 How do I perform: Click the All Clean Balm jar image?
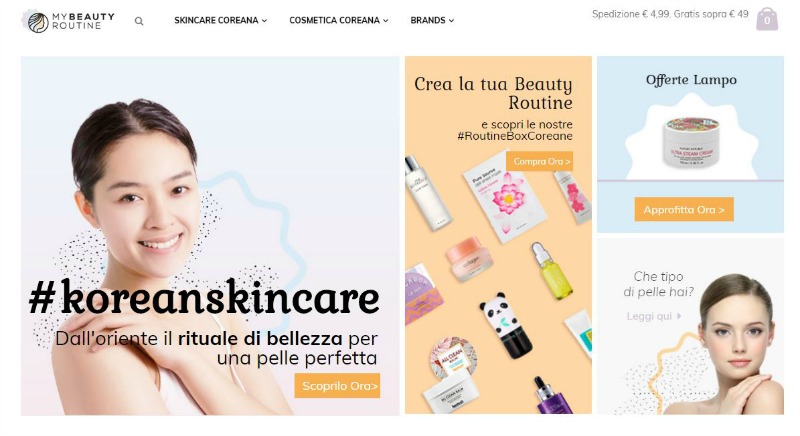(x=452, y=374)
